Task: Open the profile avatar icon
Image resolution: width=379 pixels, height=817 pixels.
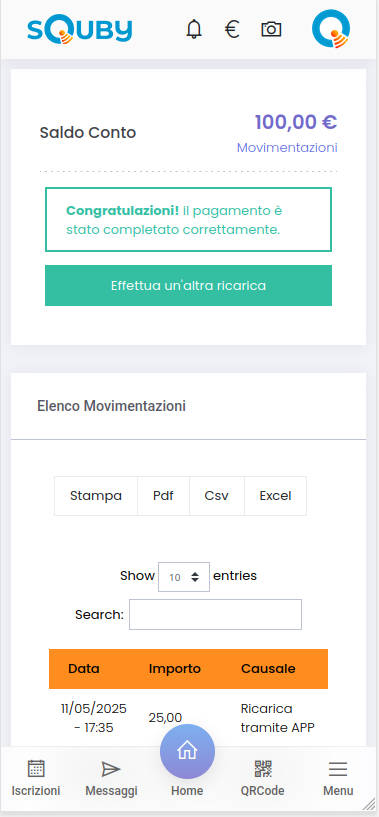Action: click(x=331, y=29)
